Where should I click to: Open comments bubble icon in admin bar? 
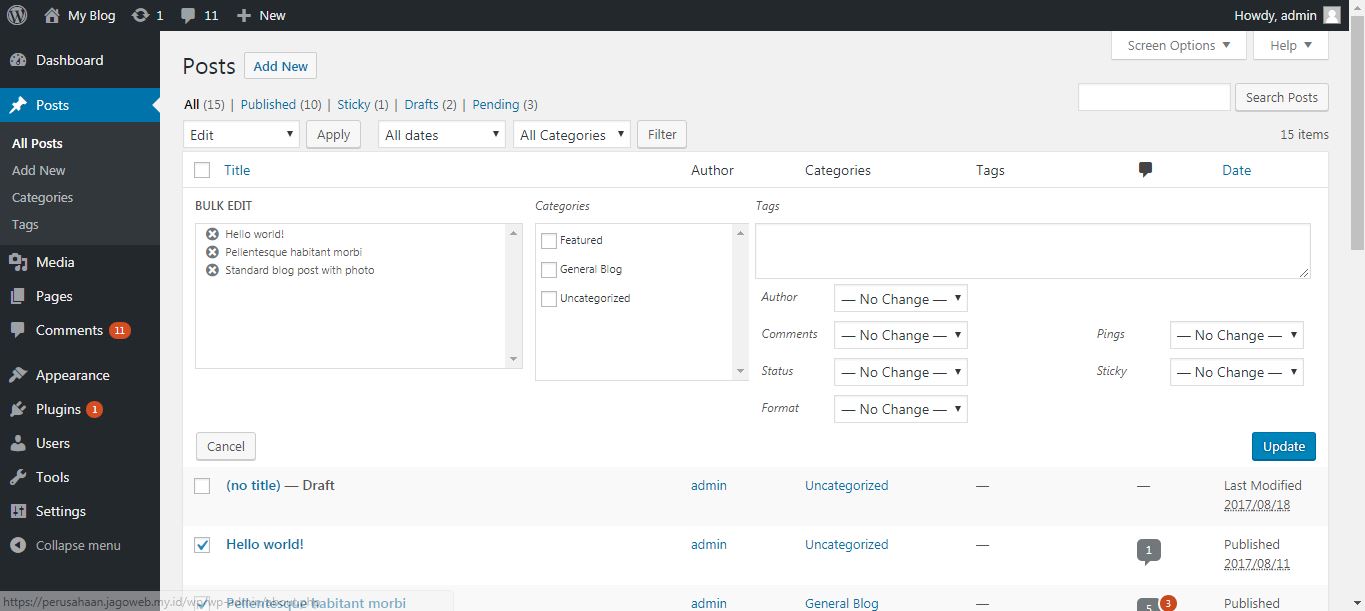(x=188, y=15)
